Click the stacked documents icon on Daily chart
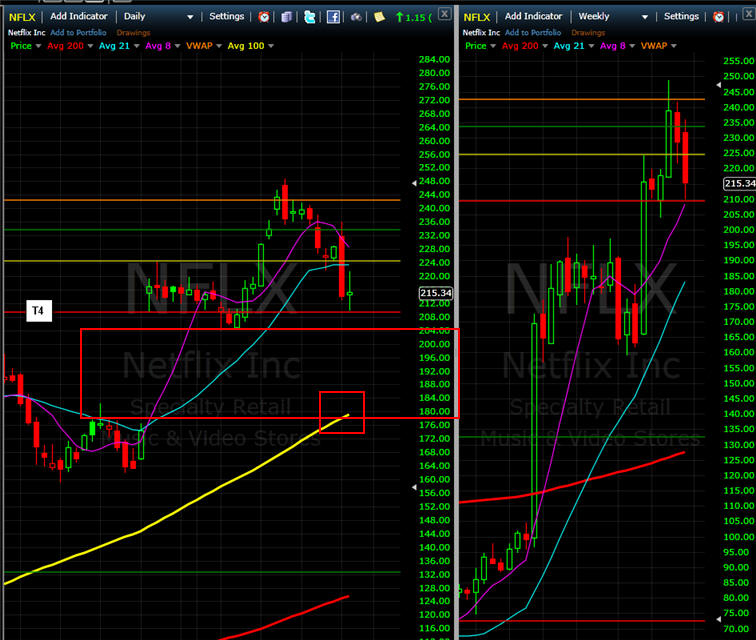This screenshot has width=756, height=640. tap(286, 17)
